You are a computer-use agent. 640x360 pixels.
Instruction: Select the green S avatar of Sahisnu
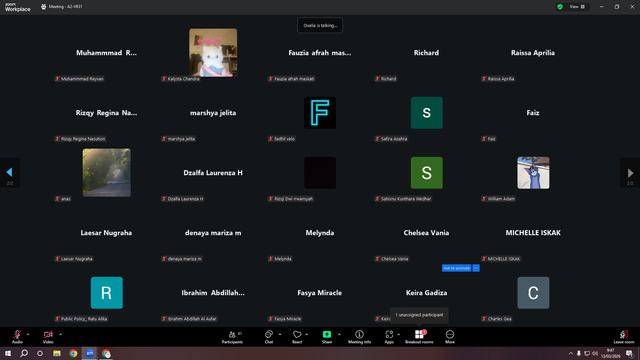coord(427,173)
